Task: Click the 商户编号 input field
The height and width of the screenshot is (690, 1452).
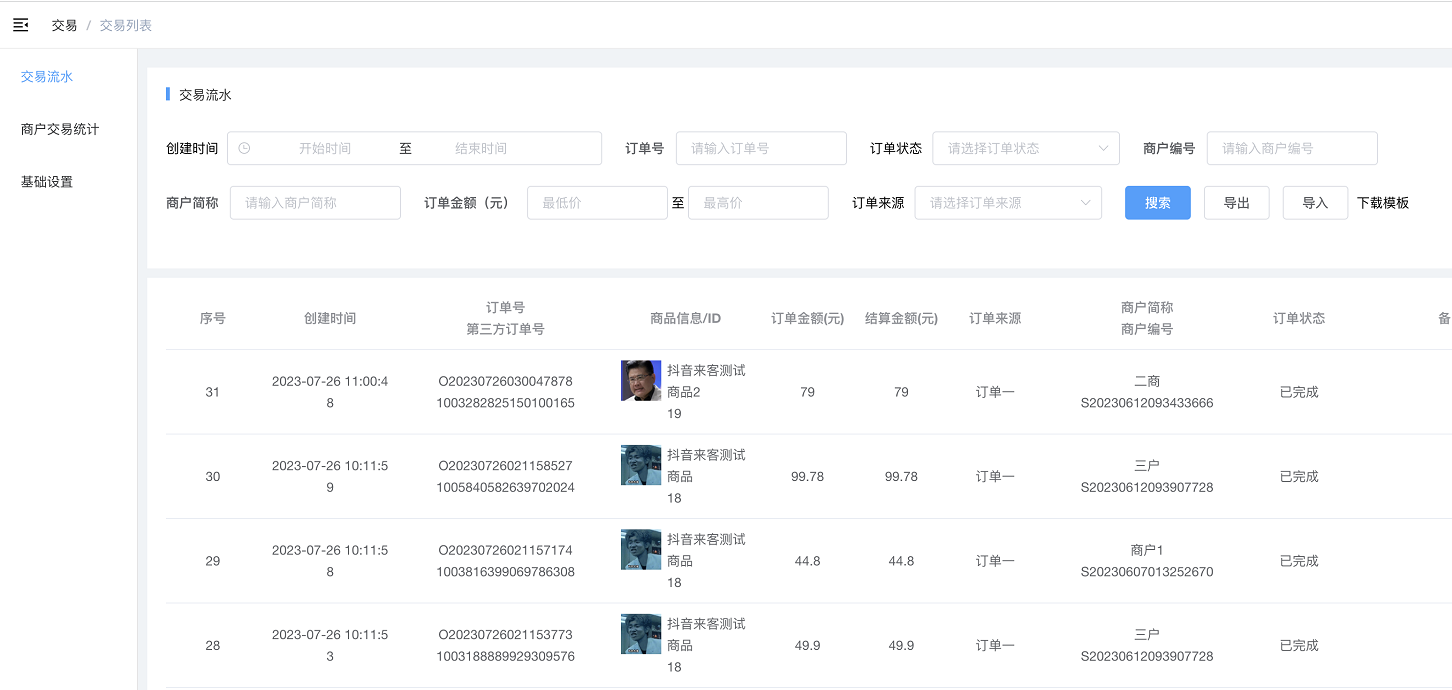Action: click(1292, 148)
